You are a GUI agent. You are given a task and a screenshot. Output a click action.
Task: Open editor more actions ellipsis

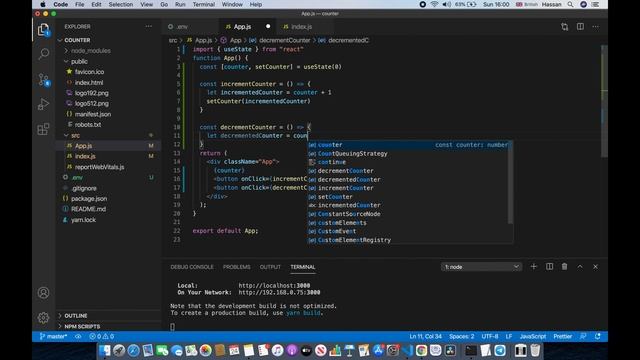point(596,27)
